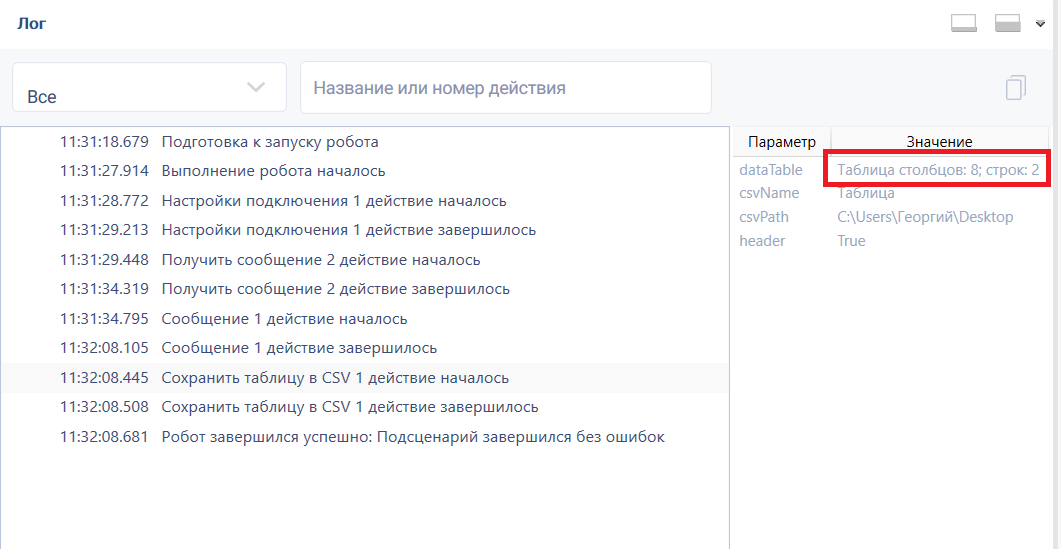The width and height of the screenshot is (1061, 549).
Task: Select 'Настройки подключения 1 действие началось' entry
Action: pyautogui.click(x=365, y=201)
